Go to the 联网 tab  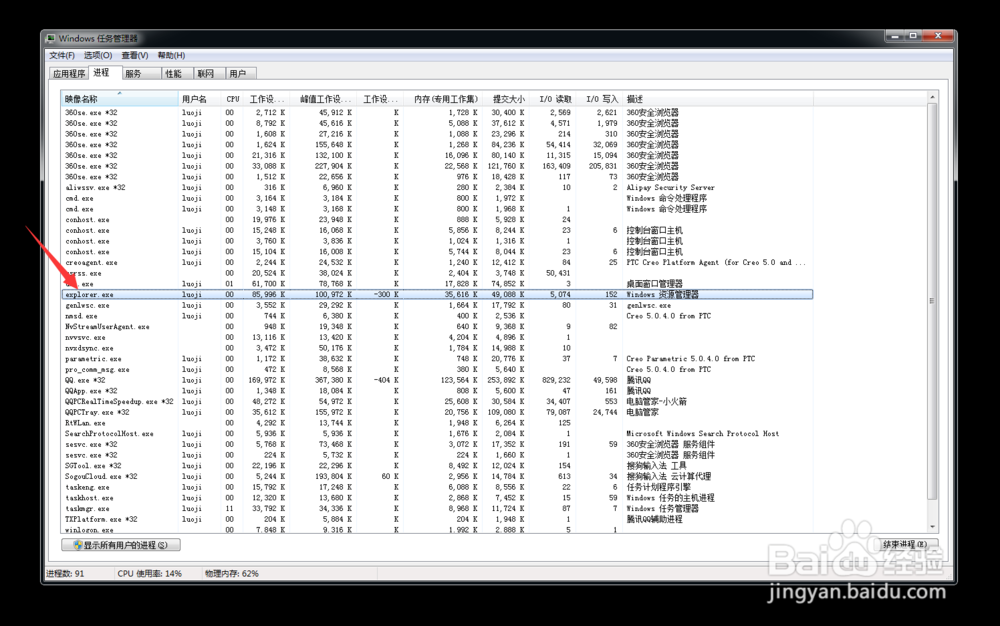tap(209, 74)
